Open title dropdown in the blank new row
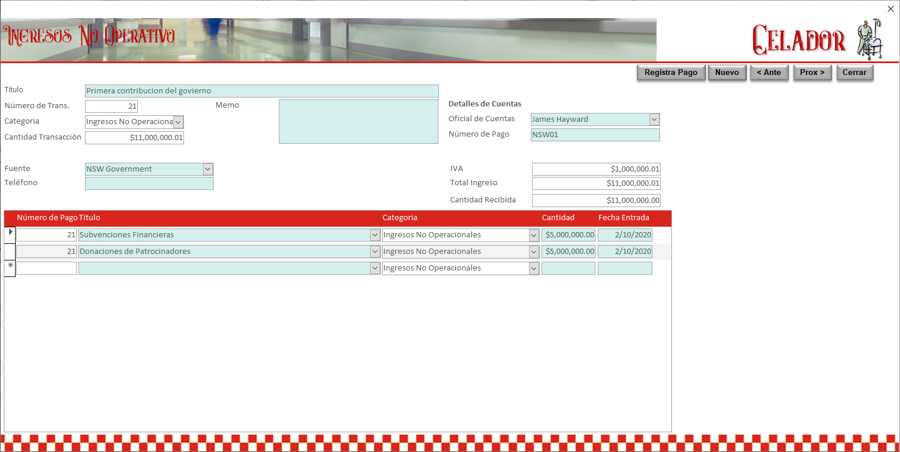This screenshot has width=900, height=452. (x=375, y=268)
